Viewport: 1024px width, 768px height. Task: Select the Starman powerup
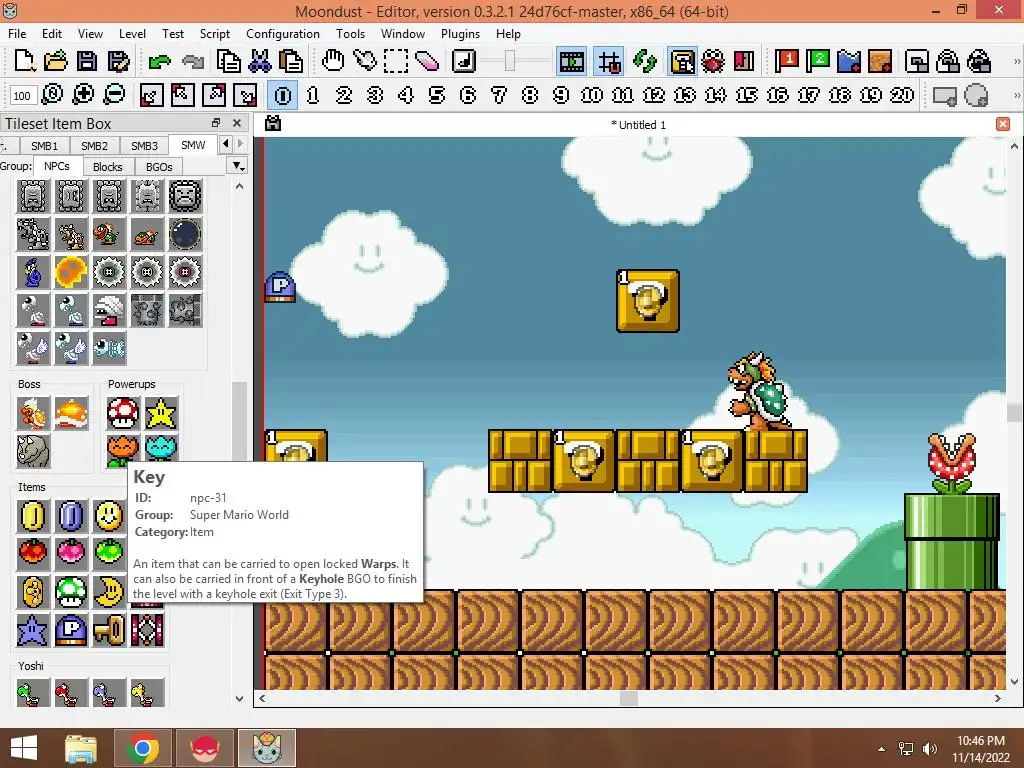click(161, 413)
